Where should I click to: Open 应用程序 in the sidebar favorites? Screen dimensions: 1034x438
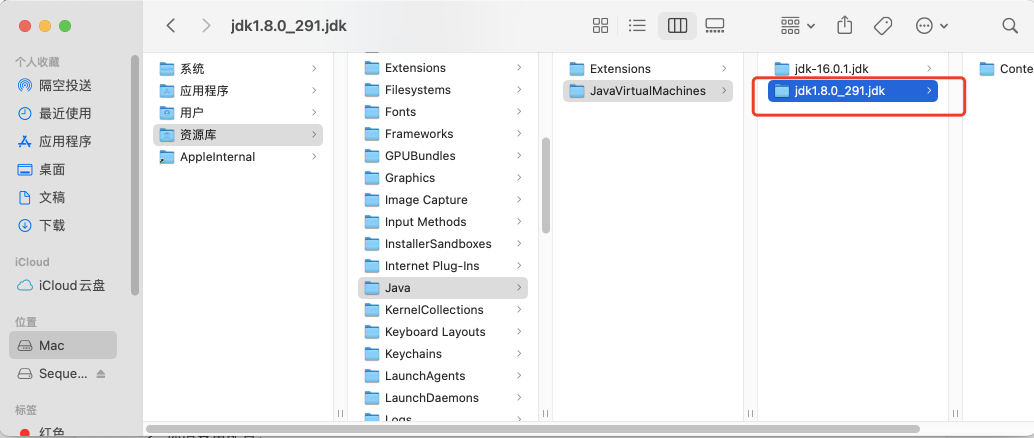(65, 141)
